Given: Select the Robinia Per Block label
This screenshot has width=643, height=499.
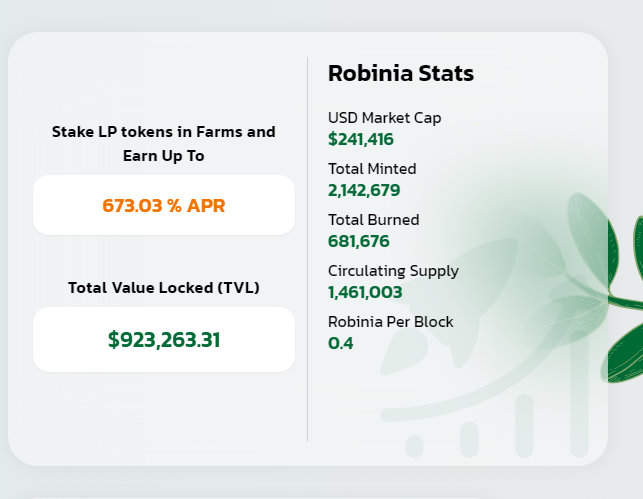Looking at the screenshot, I should click(x=391, y=322).
